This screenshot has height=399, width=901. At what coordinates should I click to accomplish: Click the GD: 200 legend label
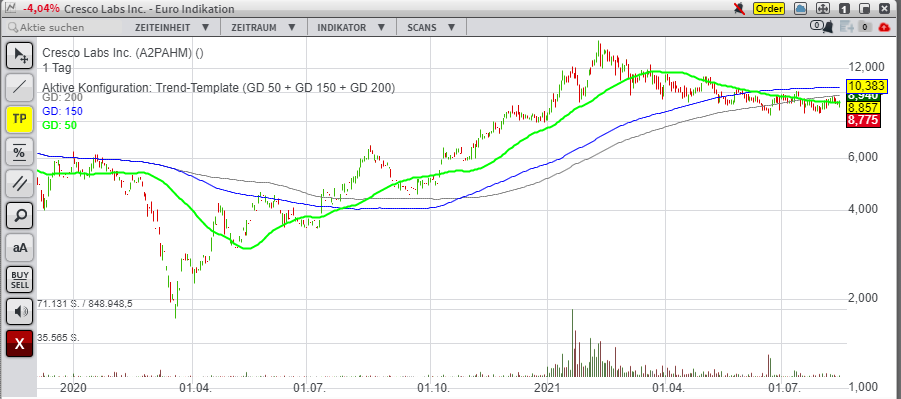coord(63,97)
